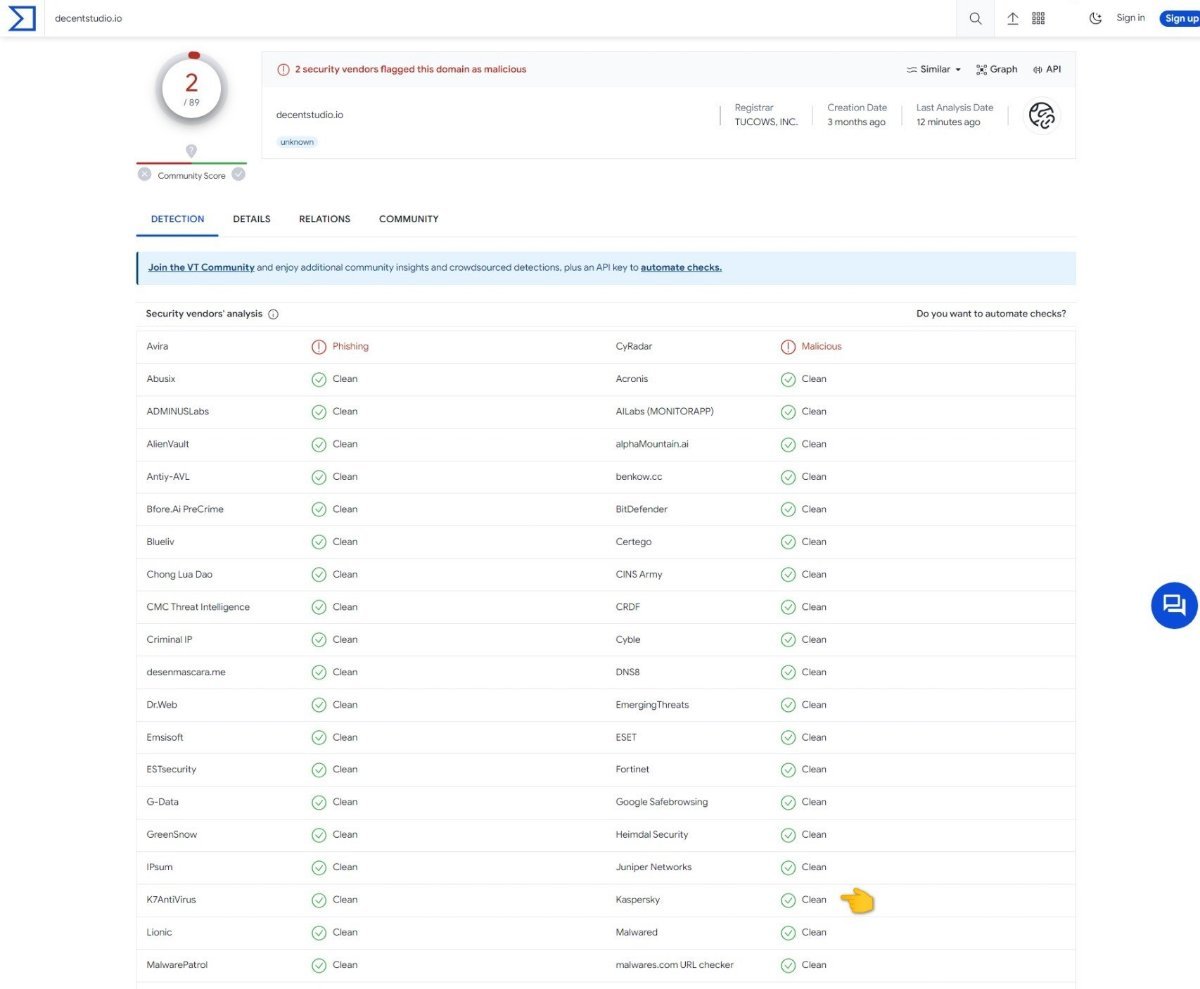Screen dimensions: 1200x989
Task: Click the red X community score vote icon
Action: (x=145, y=174)
